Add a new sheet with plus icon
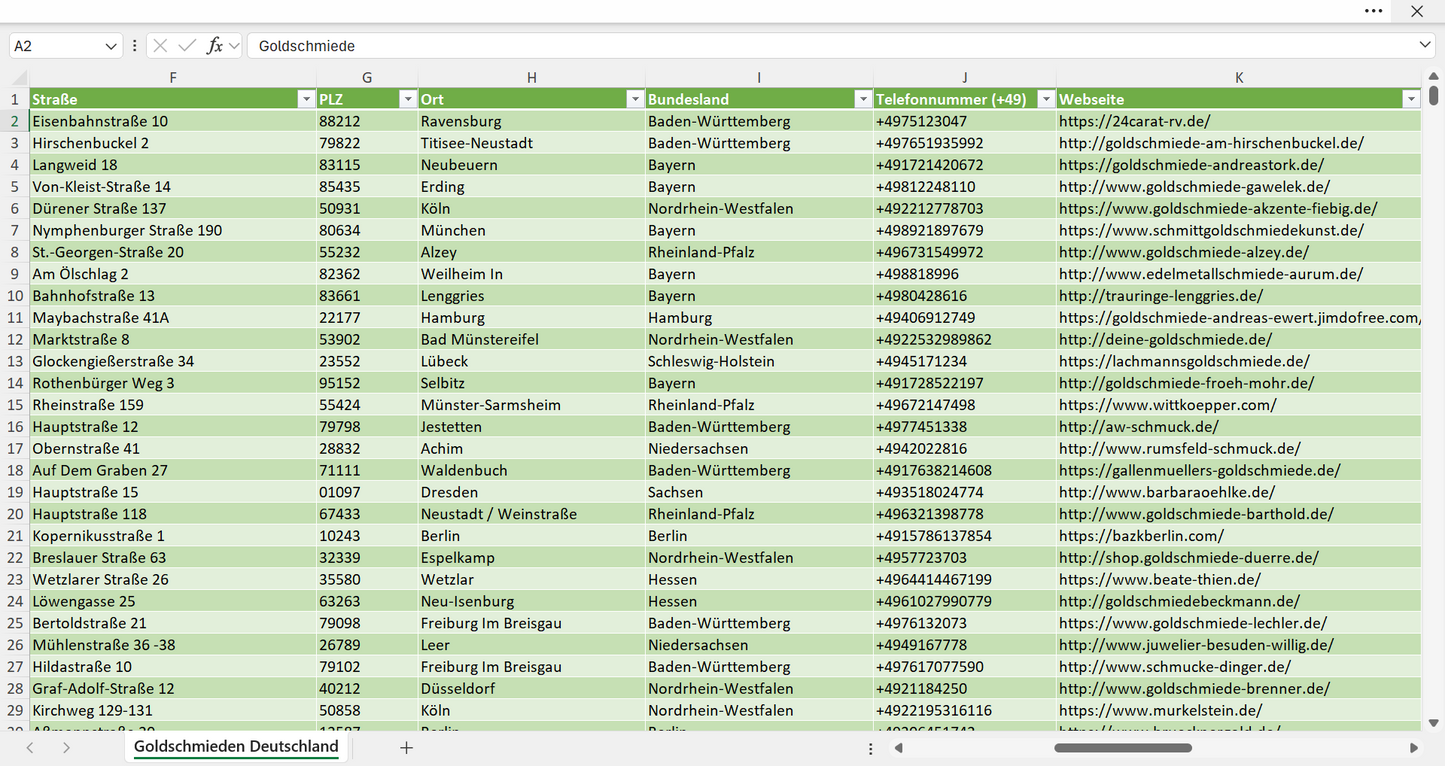 pyautogui.click(x=406, y=748)
